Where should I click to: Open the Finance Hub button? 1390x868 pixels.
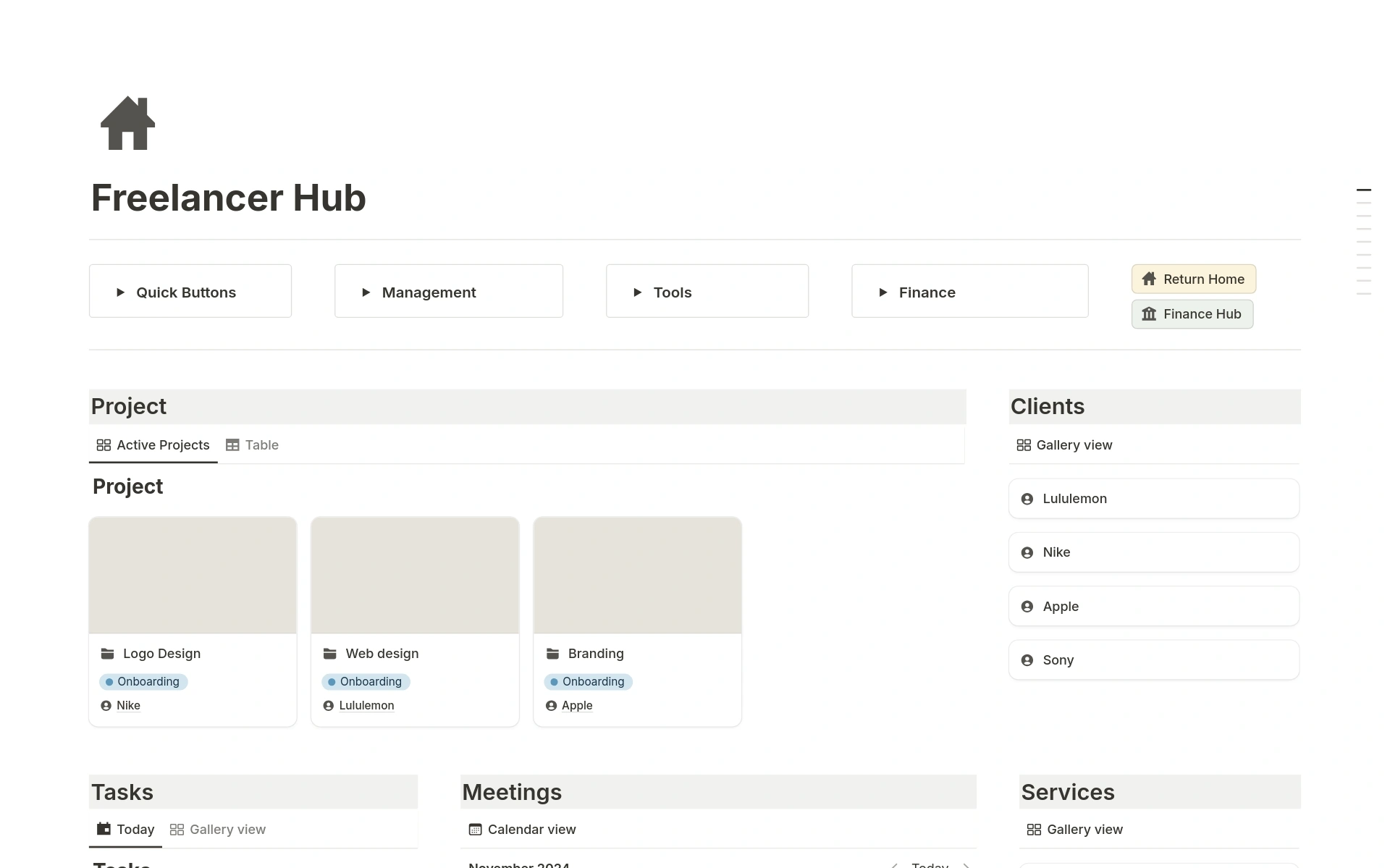tap(1192, 314)
